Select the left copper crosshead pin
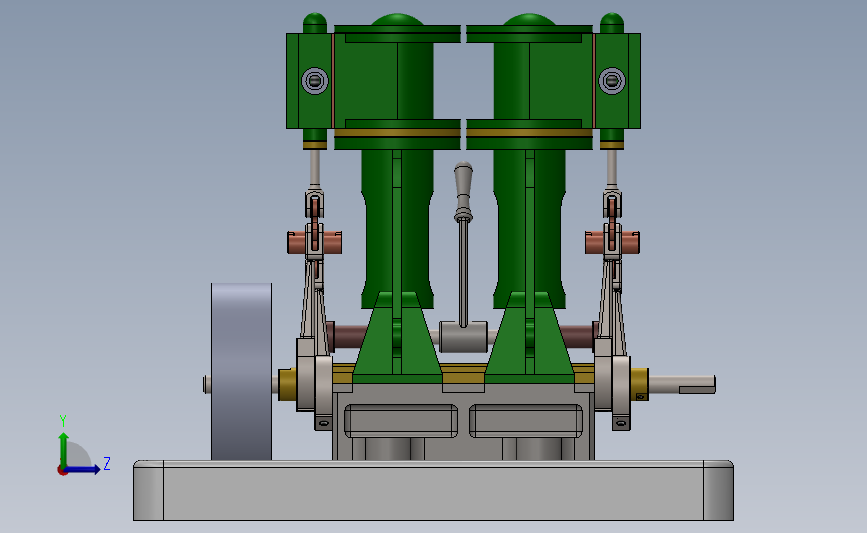The width and height of the screenshot is (867, 533). 315,243
